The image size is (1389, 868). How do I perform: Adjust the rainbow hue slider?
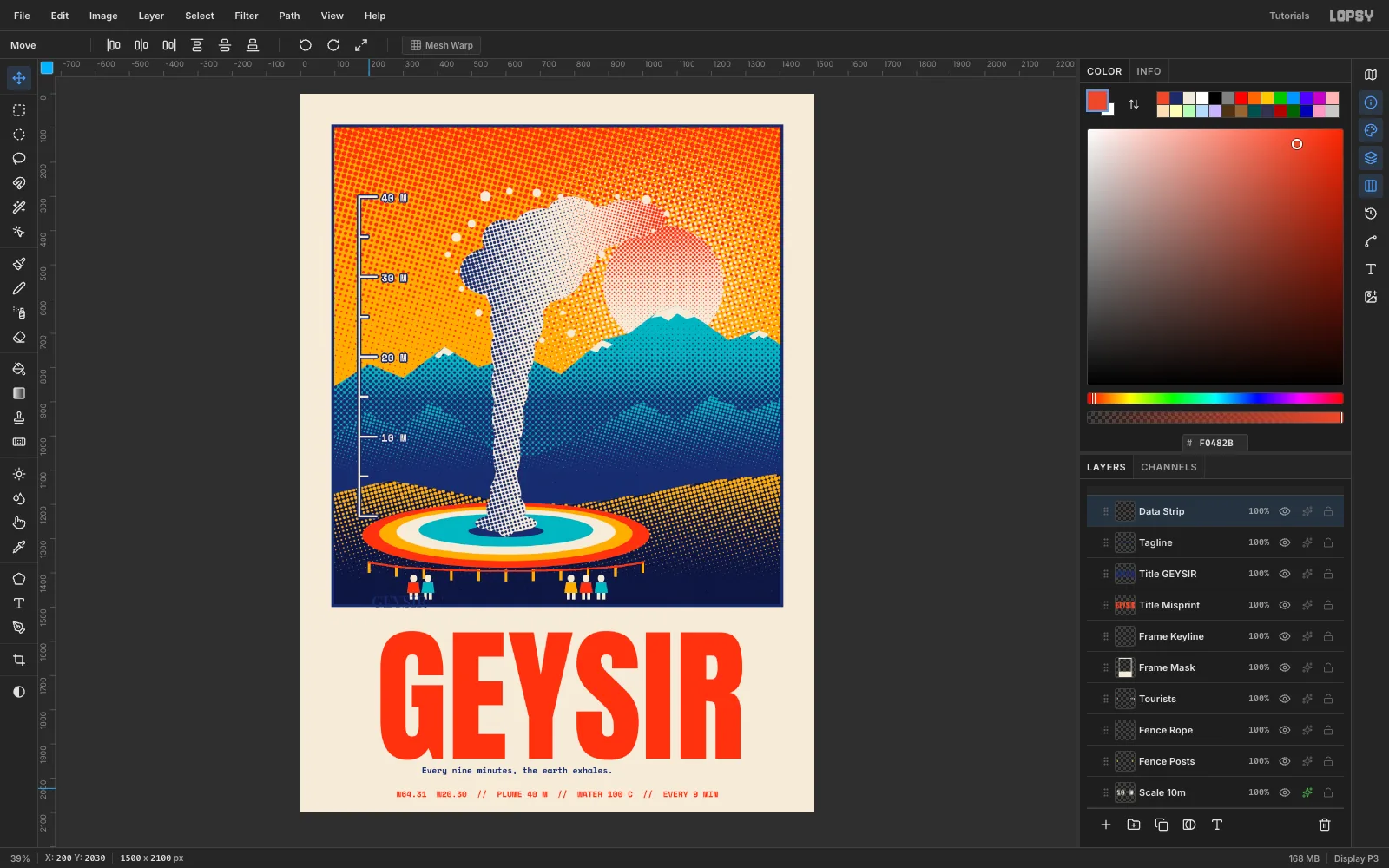1215,398
